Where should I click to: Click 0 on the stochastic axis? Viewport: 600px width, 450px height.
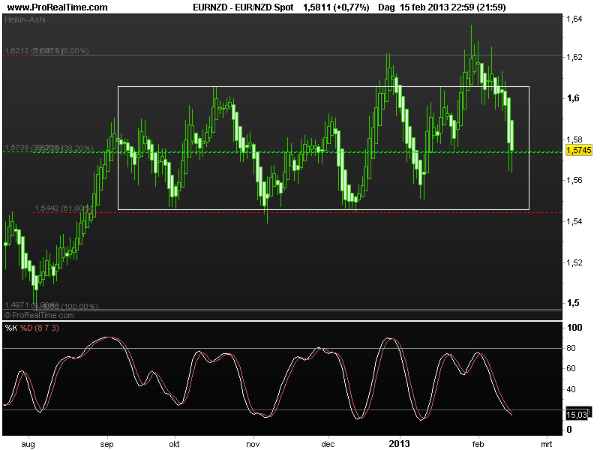tap(569, 430)
